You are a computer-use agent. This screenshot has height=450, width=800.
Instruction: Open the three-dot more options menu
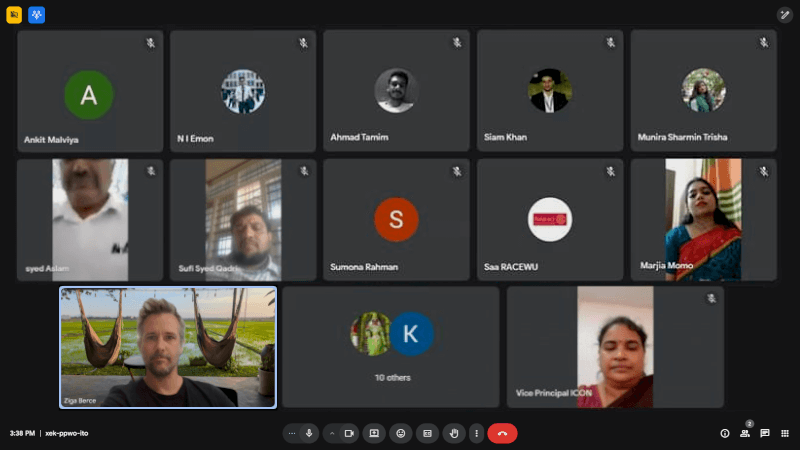[476, 433]
